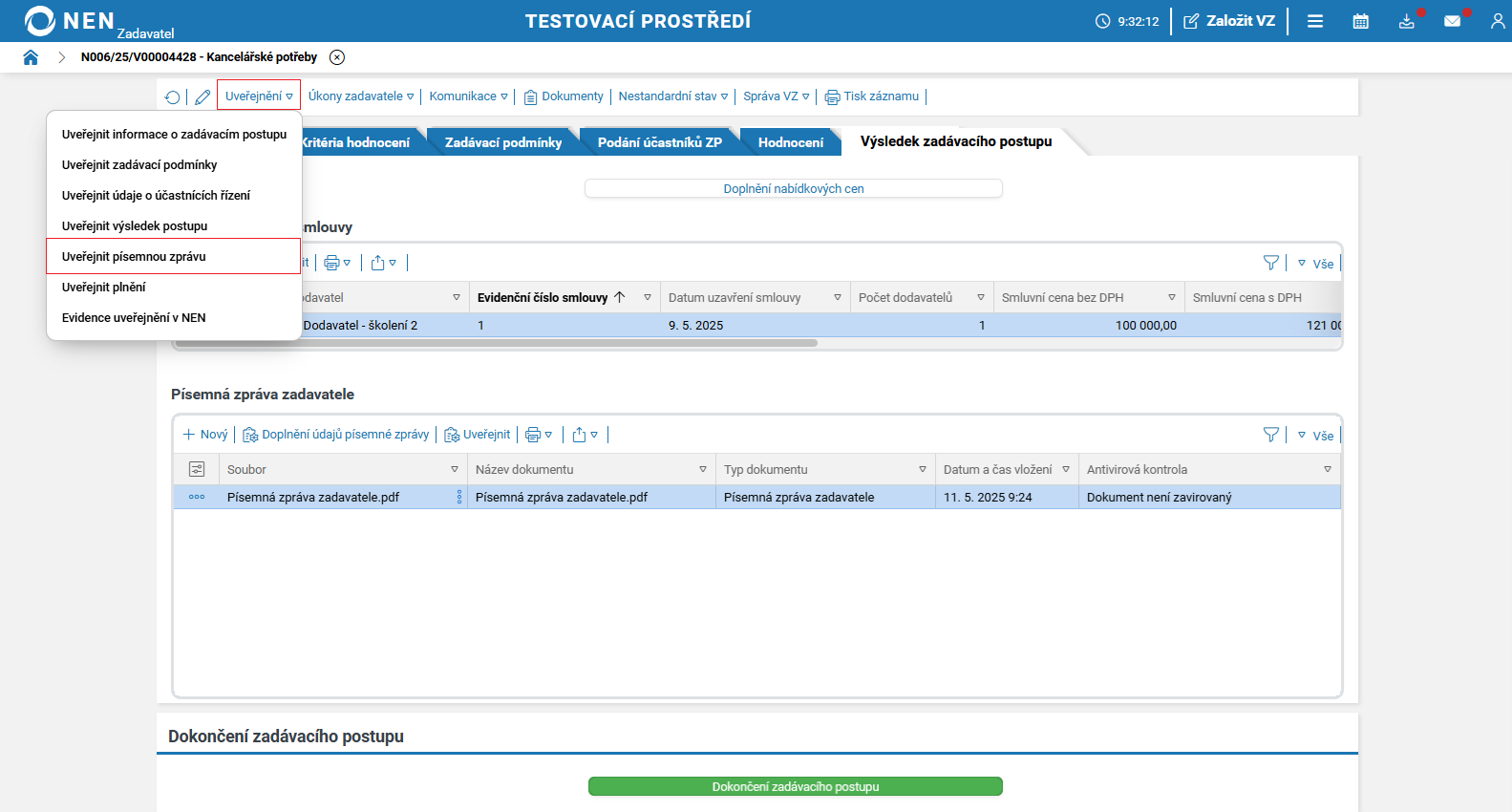The image size is (1512, 812).
Task: Expand Komunikace dropdown
Action: tap(468, 96)
